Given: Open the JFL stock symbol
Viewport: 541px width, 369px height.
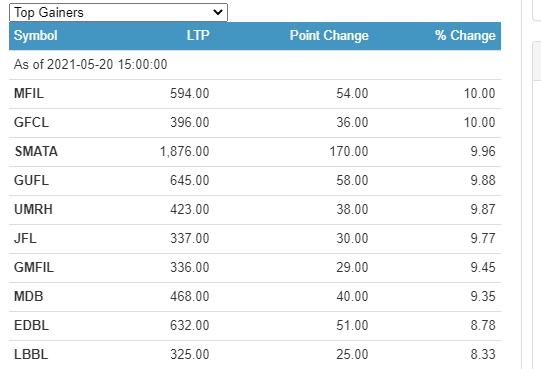Looking at the screenshot, I should click(x=25, y=239).
